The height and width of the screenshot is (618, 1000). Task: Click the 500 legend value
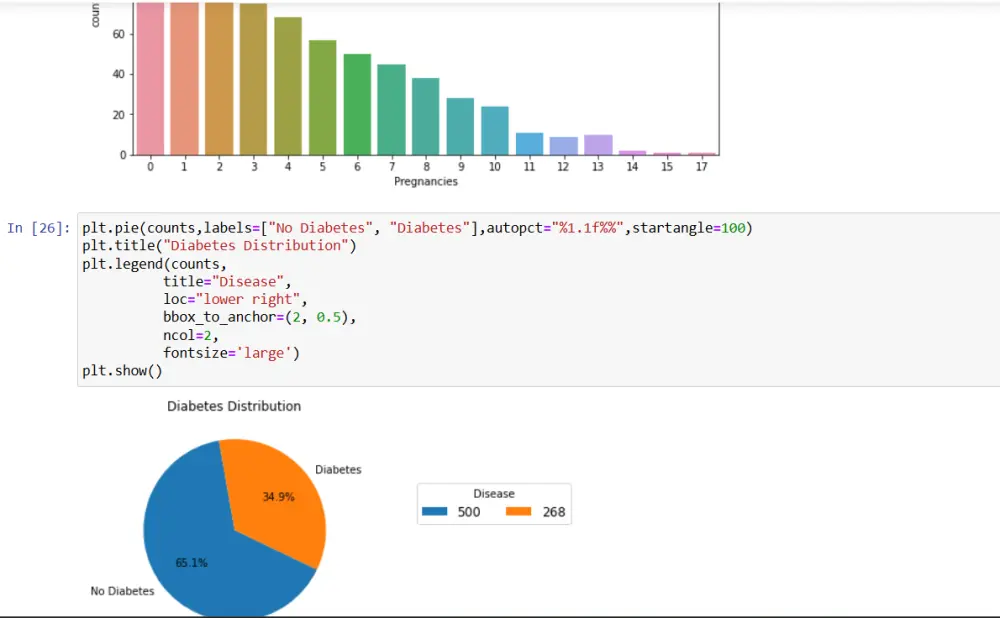click(x=469, y=512)
